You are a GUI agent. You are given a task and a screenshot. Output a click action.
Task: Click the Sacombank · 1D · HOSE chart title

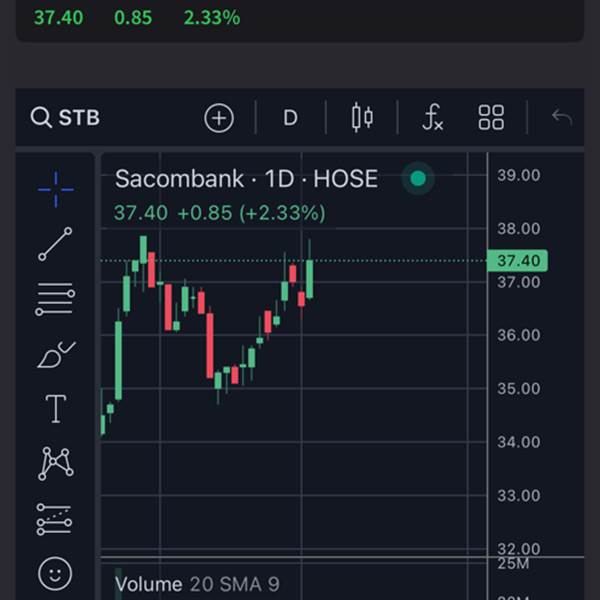246,179
